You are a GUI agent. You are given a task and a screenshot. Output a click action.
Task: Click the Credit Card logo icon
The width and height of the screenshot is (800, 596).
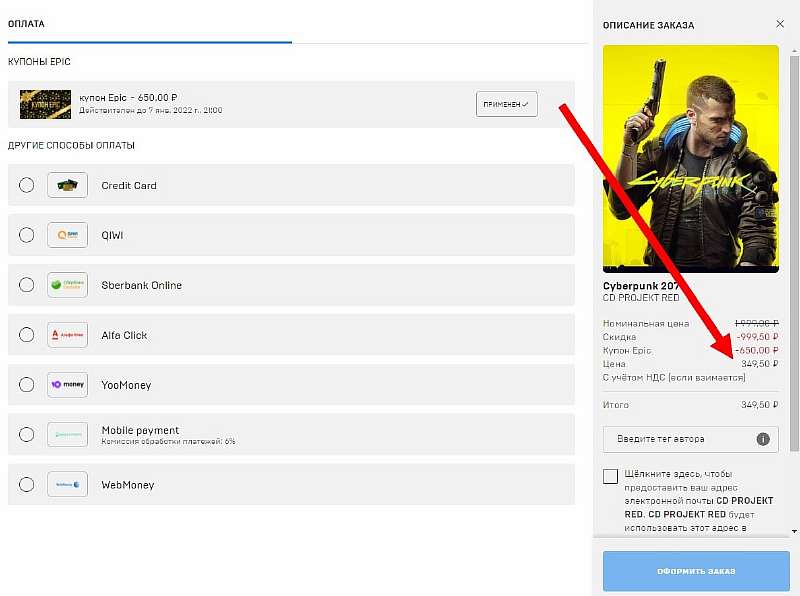[x=67, y=185]
